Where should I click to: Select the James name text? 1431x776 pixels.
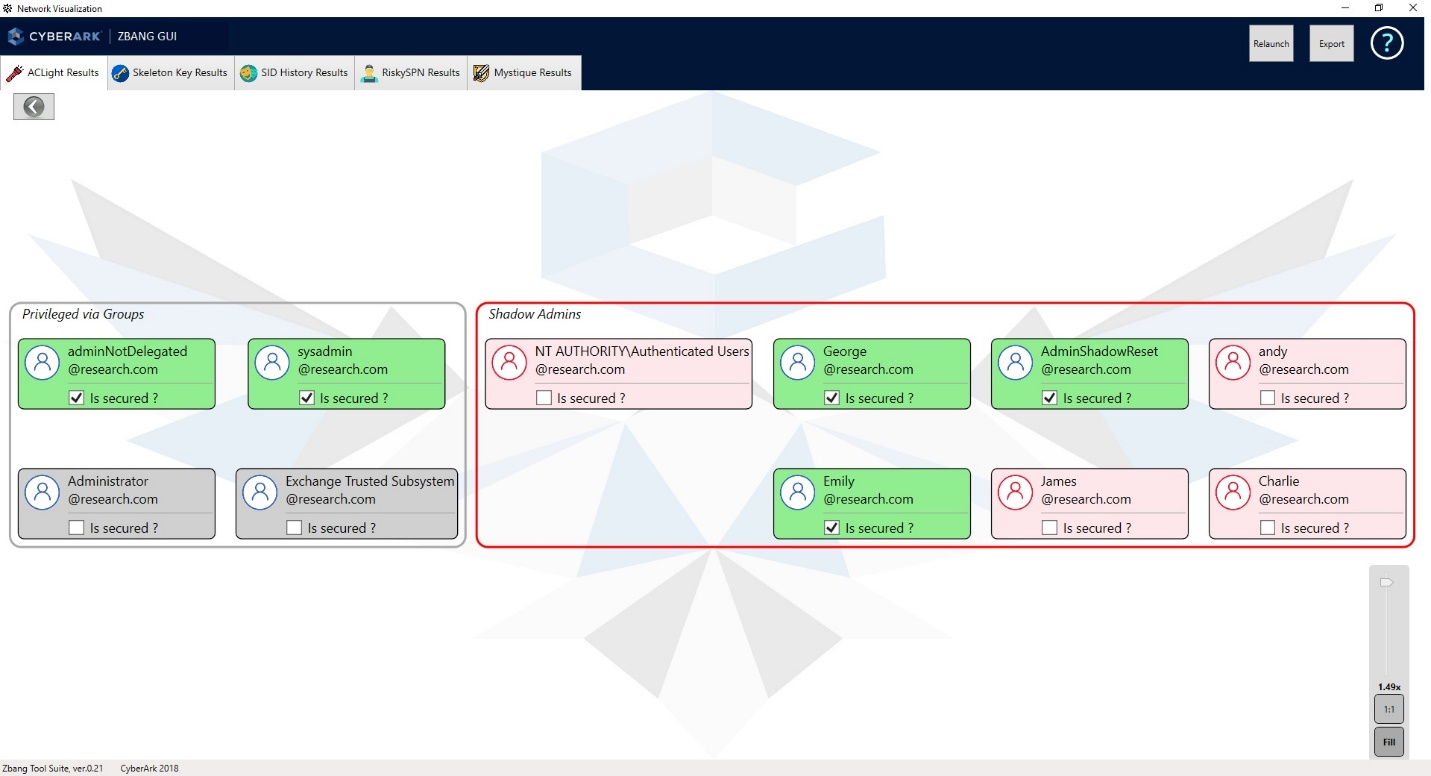[x=1059, y=481]
